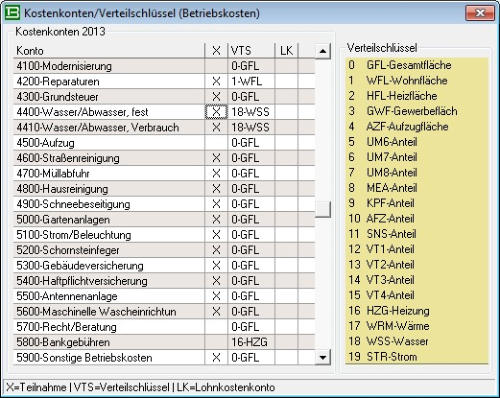Select distribution key 13 VT2-Anteil
500x398 pixels.
coord(417,265)
